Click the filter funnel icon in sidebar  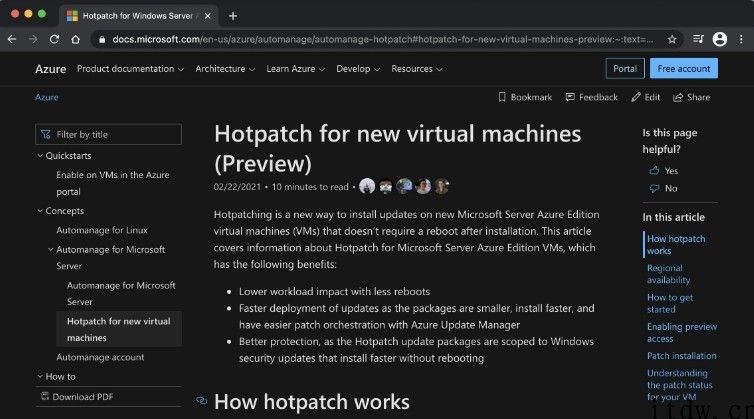coord(46,134)
